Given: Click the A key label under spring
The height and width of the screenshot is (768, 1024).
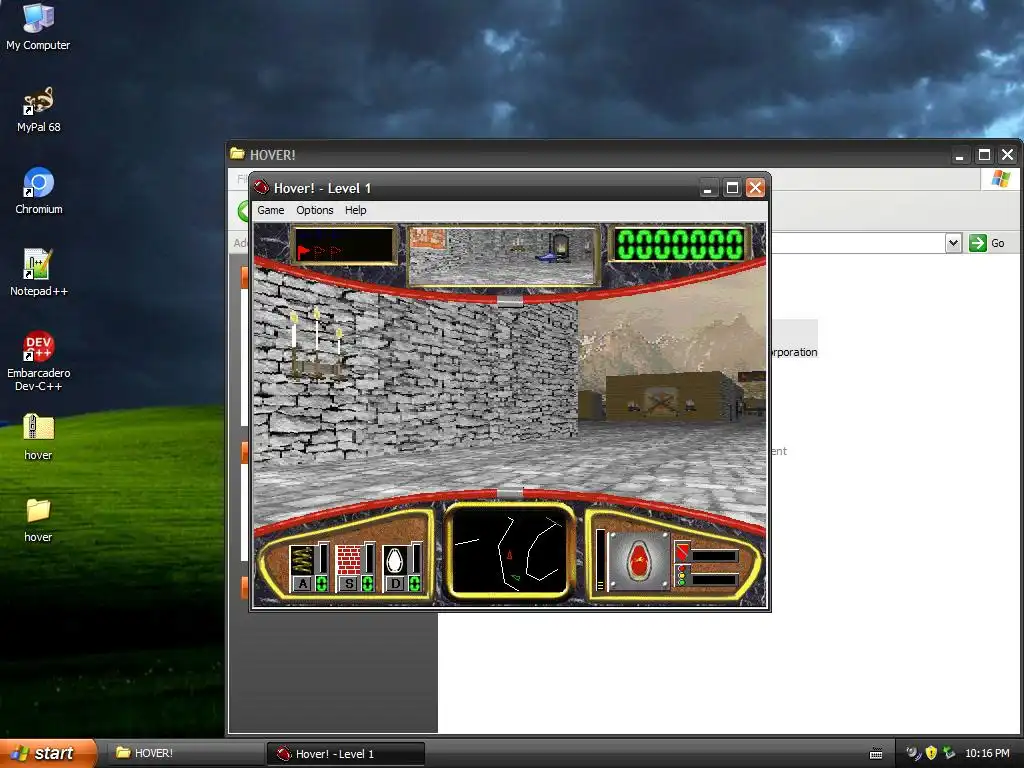Looking at the screenshot, I should (303, 583).
